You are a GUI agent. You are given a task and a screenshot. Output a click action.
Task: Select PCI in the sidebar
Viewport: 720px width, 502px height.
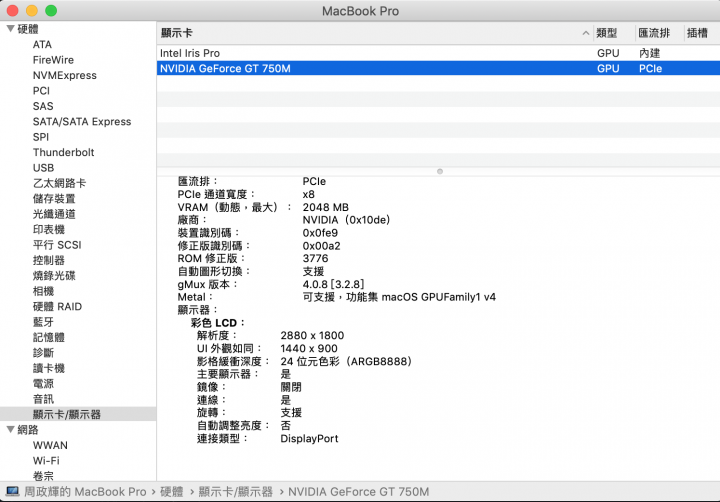41,90
